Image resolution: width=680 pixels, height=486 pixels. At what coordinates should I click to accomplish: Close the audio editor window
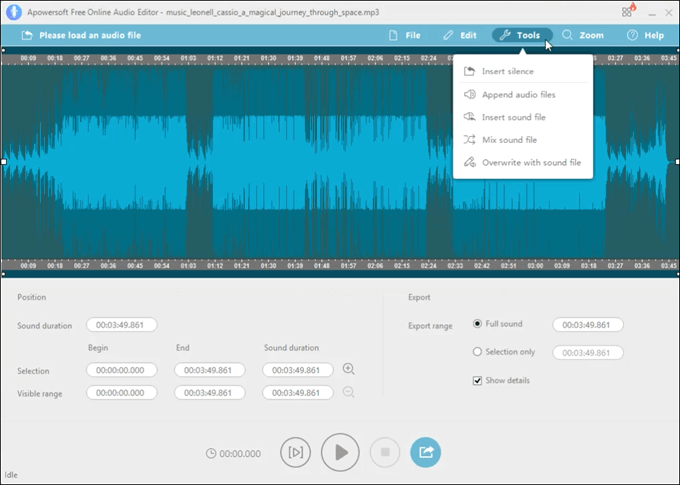pos(669,13)
